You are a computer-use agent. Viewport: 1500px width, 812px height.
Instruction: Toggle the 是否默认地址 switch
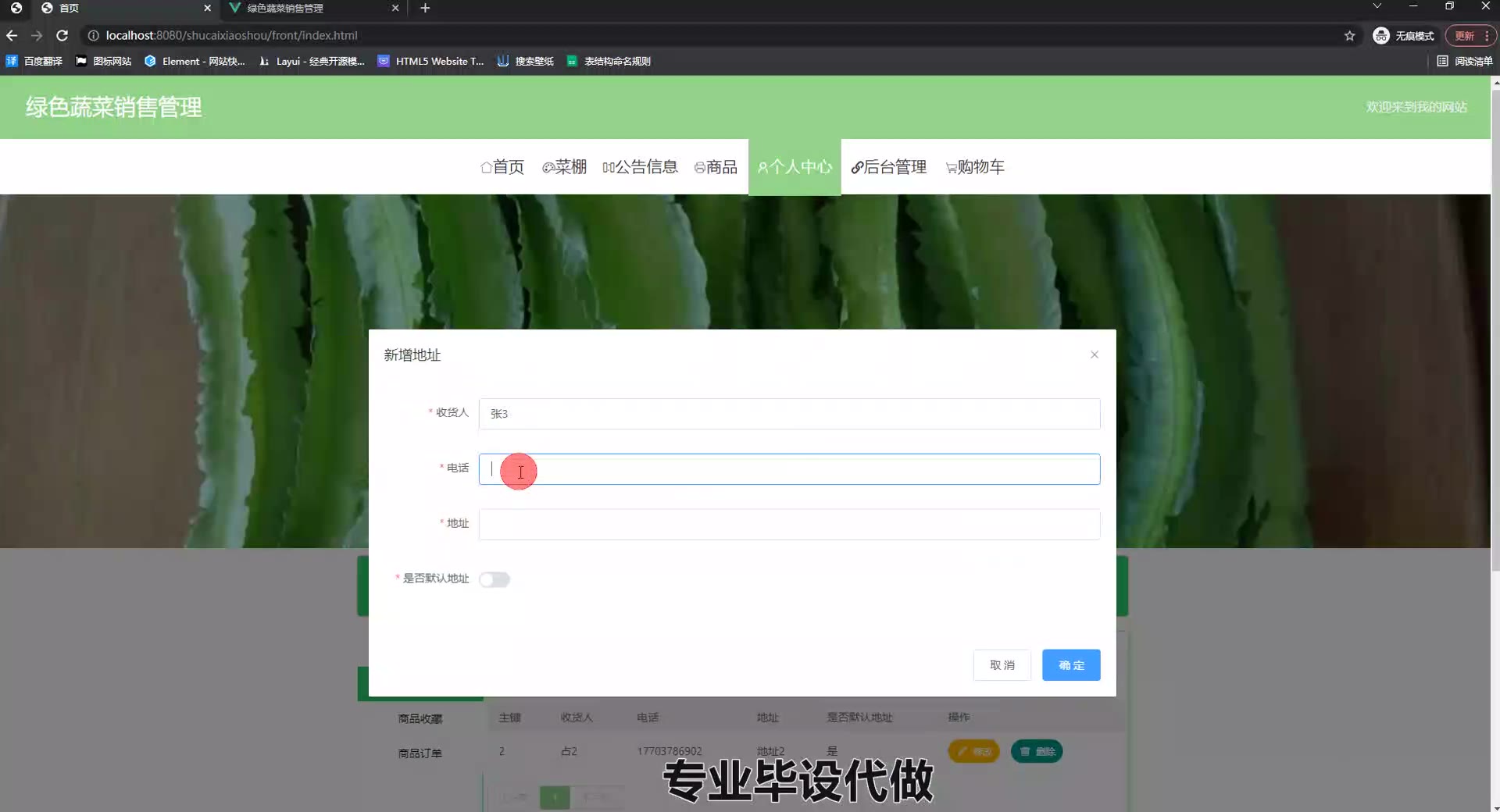(495, 579)
